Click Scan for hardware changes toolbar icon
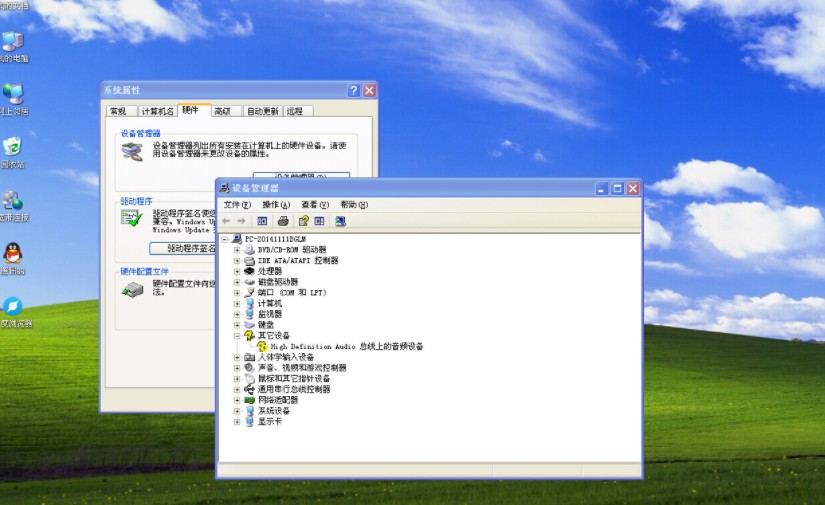Image resolution: width=825 pixels, height=505 pixels. pyautogui.click(x=340, y=221)
